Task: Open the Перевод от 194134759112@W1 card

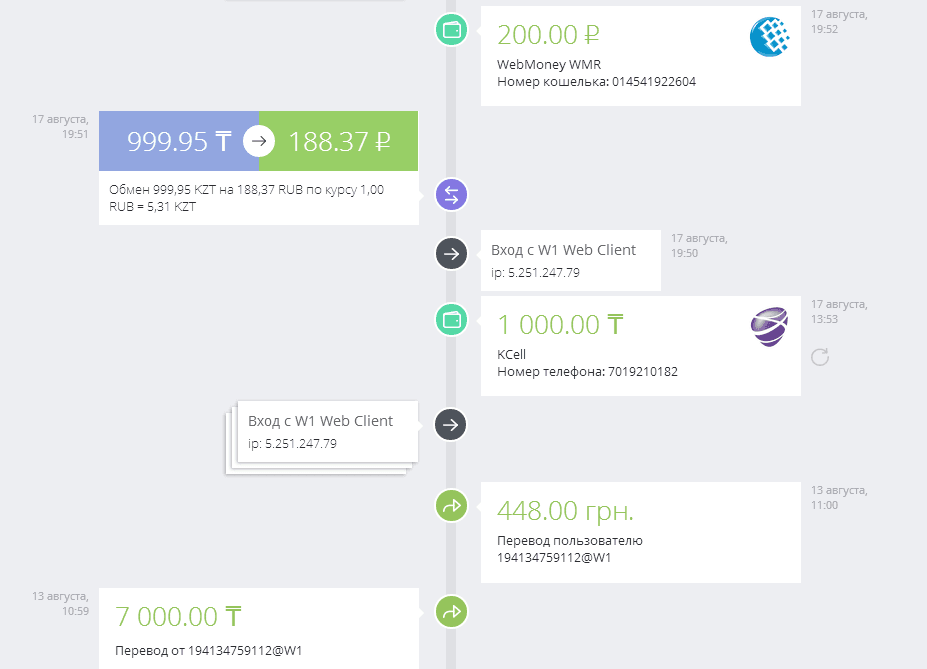Action: 259,629
